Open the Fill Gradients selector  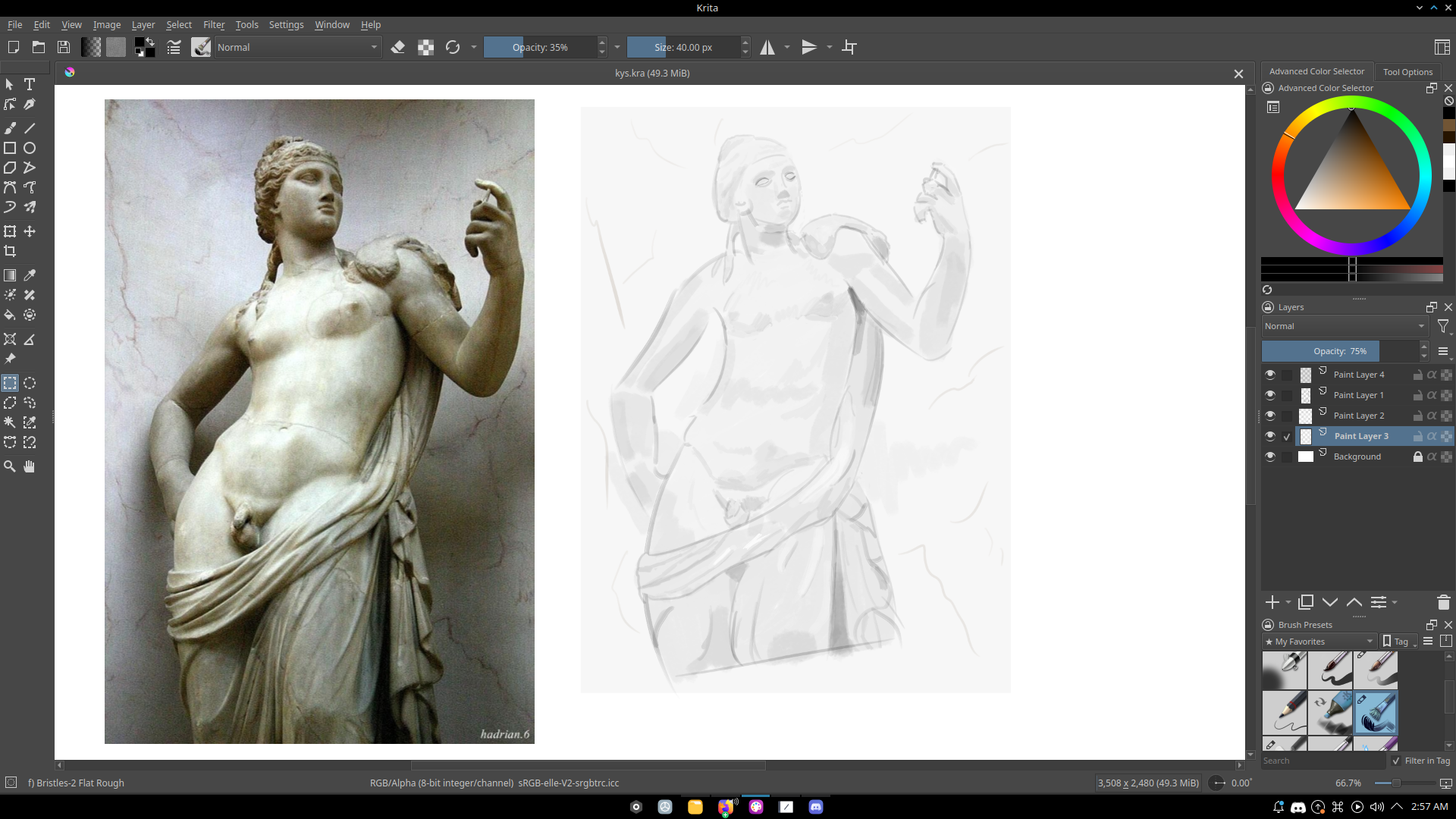pyautogui.click(x=91, y=47)
